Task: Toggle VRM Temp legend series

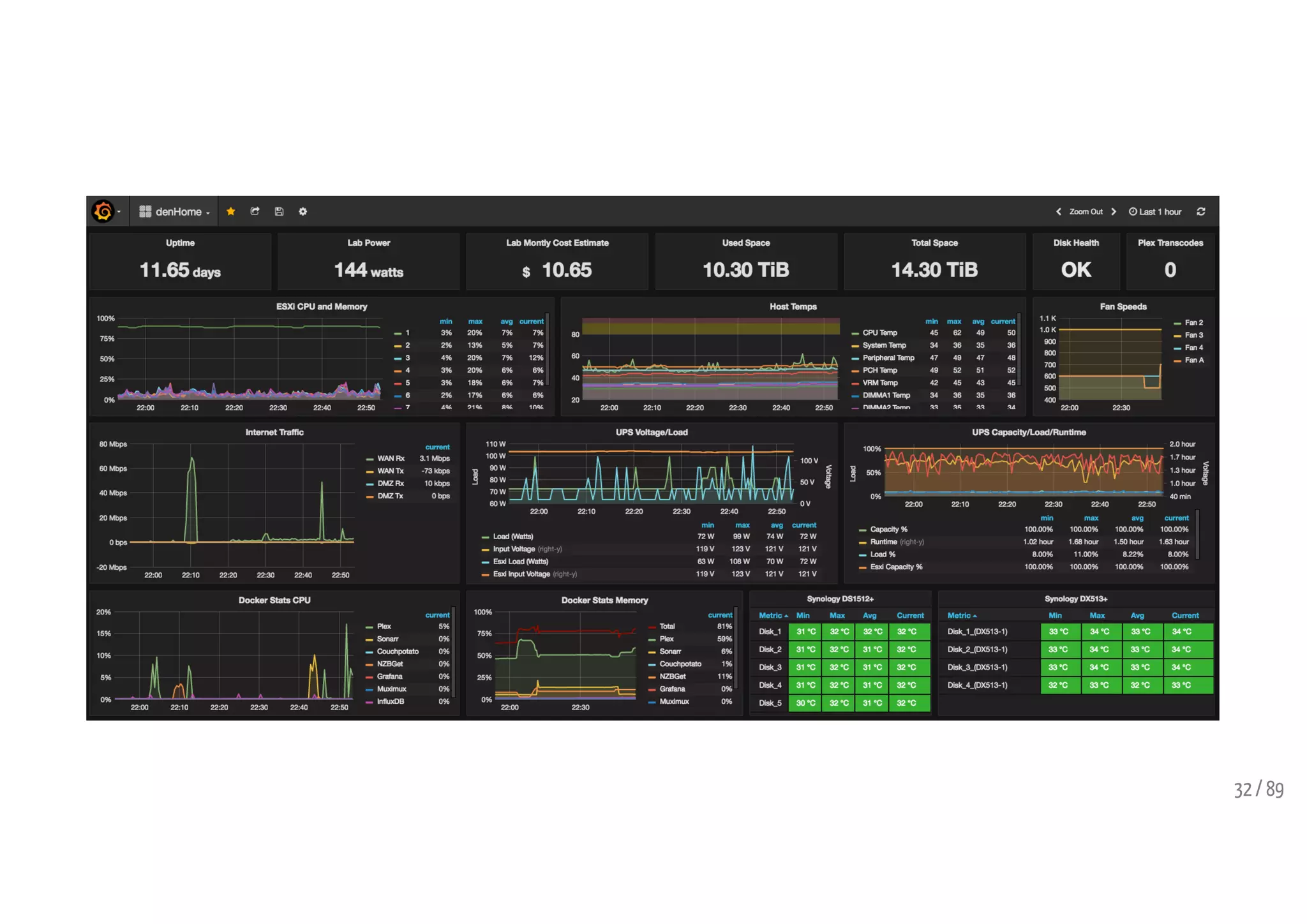Action: pos(880,383)
